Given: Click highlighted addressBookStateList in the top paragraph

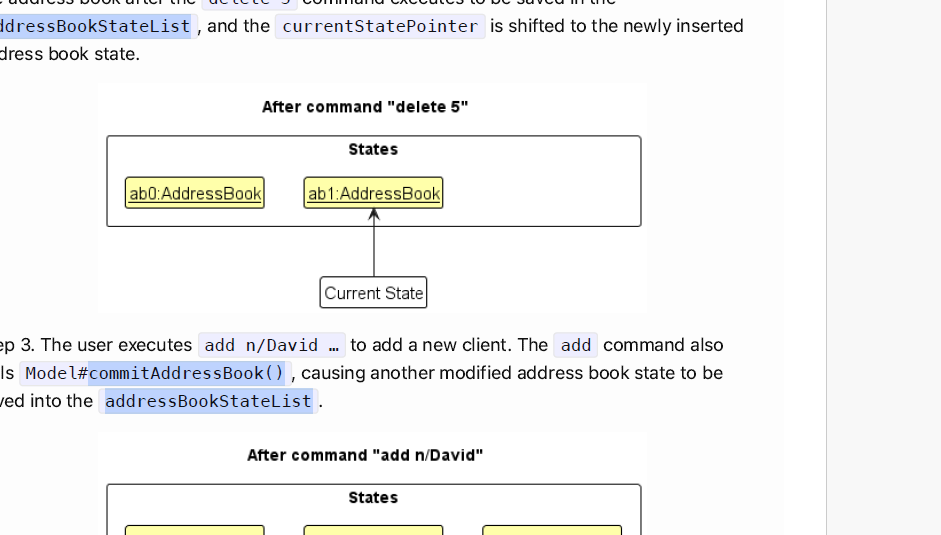Looking at the screenshot, I should [x=95, y=26].
